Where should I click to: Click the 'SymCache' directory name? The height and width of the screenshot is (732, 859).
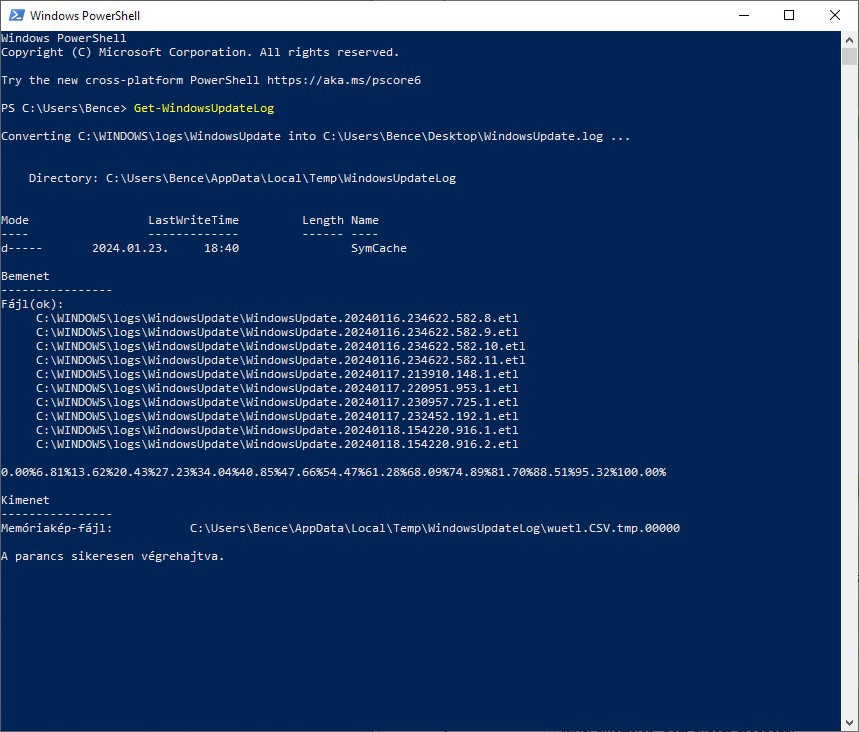click(379, 248)
